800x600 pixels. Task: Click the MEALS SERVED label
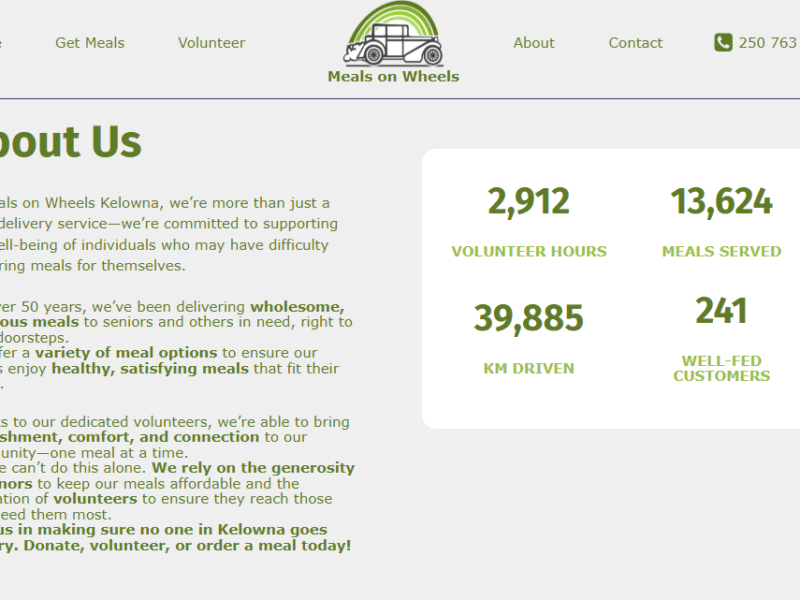(721, 251)
